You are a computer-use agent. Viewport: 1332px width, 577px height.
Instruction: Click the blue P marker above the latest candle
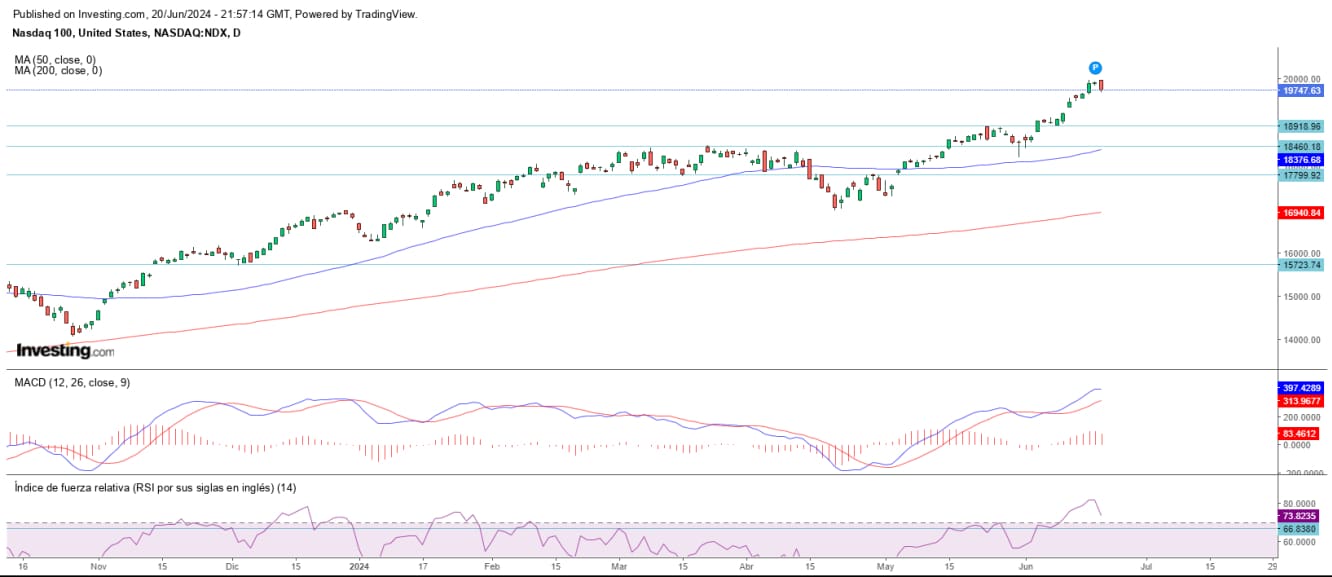point(1095,67)
